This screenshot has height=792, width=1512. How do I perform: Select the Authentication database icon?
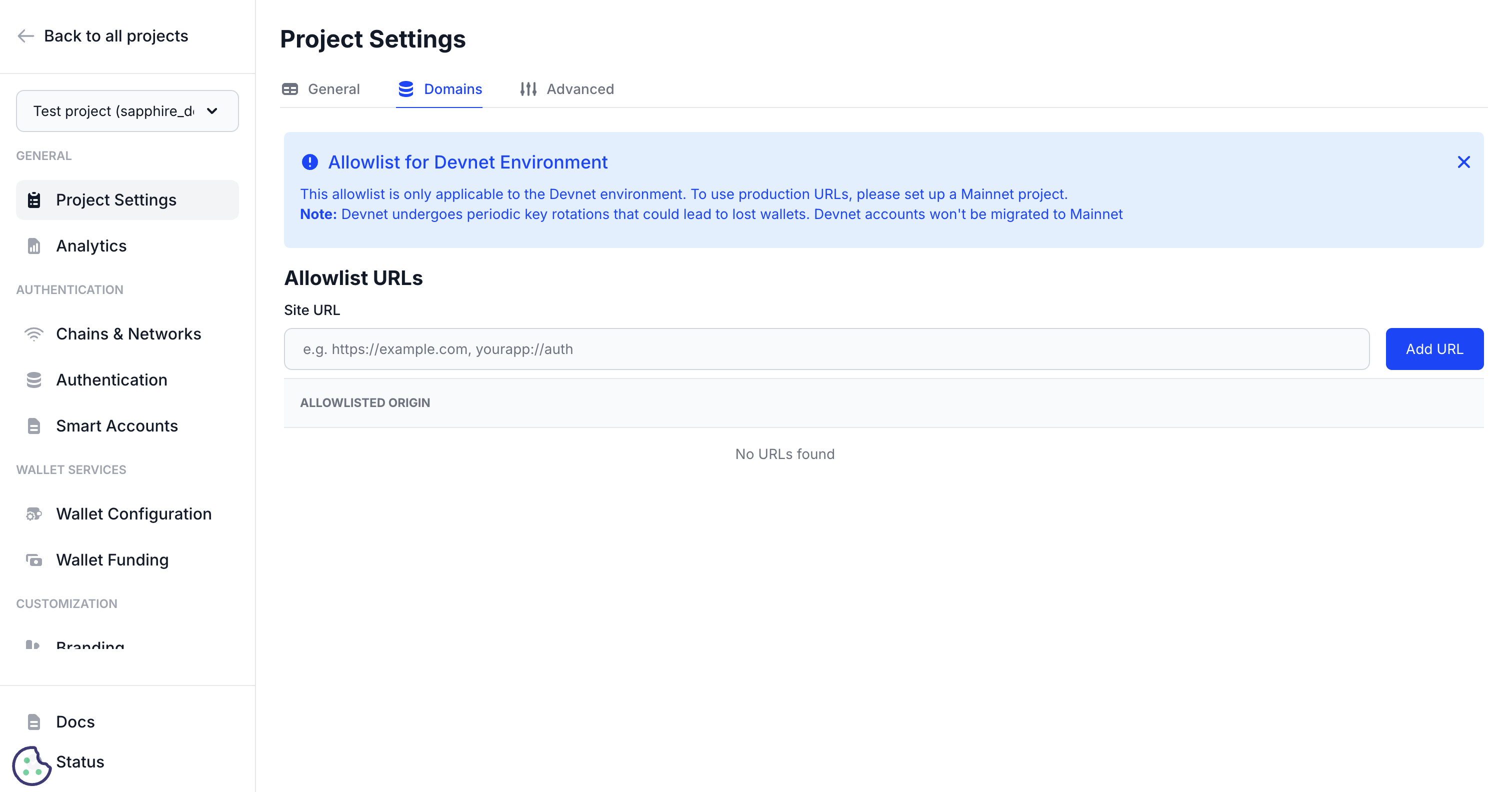[33, 380]
